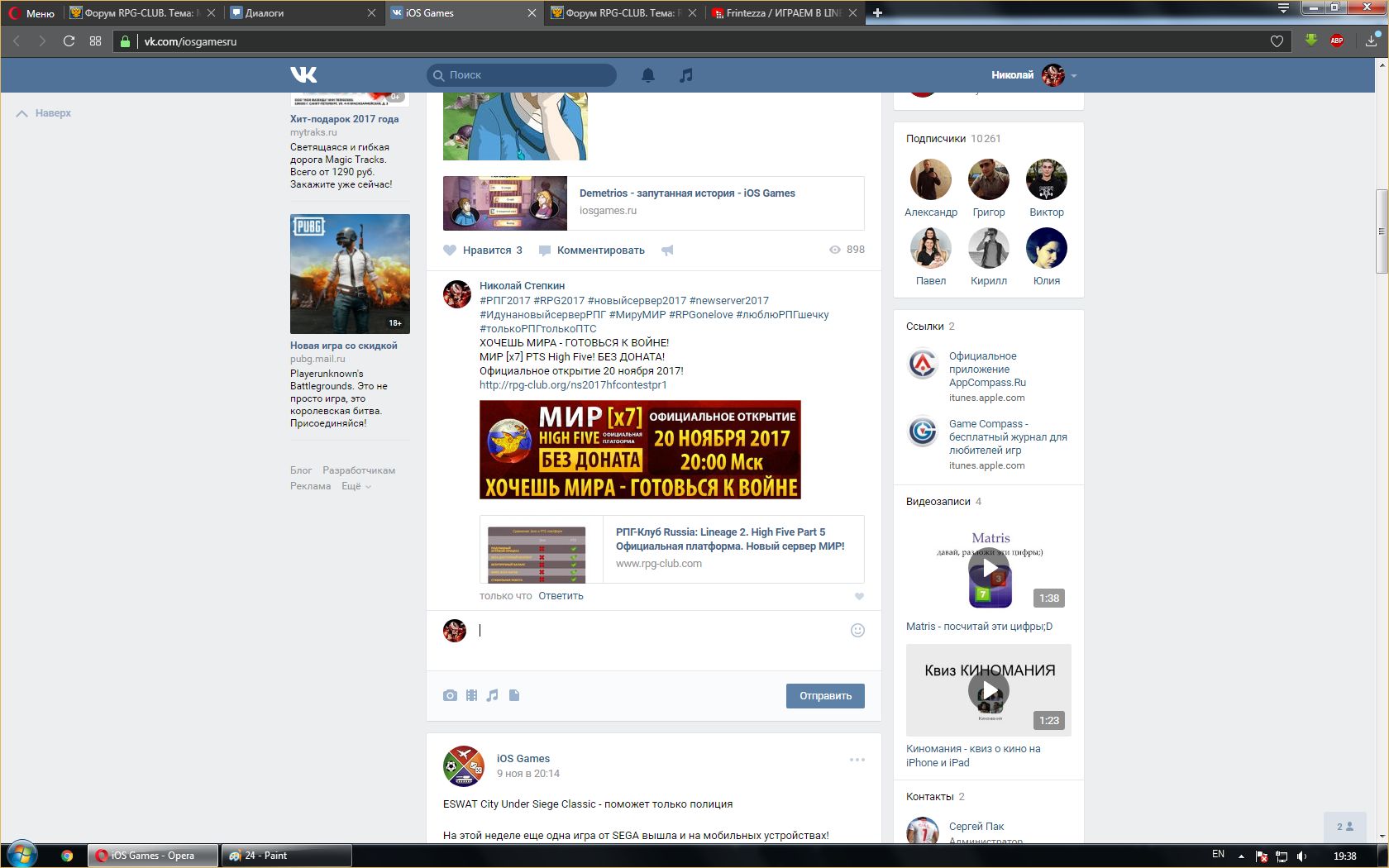The image size is (1389, 868).
Task: Switch to the Диалоги tab
Action: [303, 13]
